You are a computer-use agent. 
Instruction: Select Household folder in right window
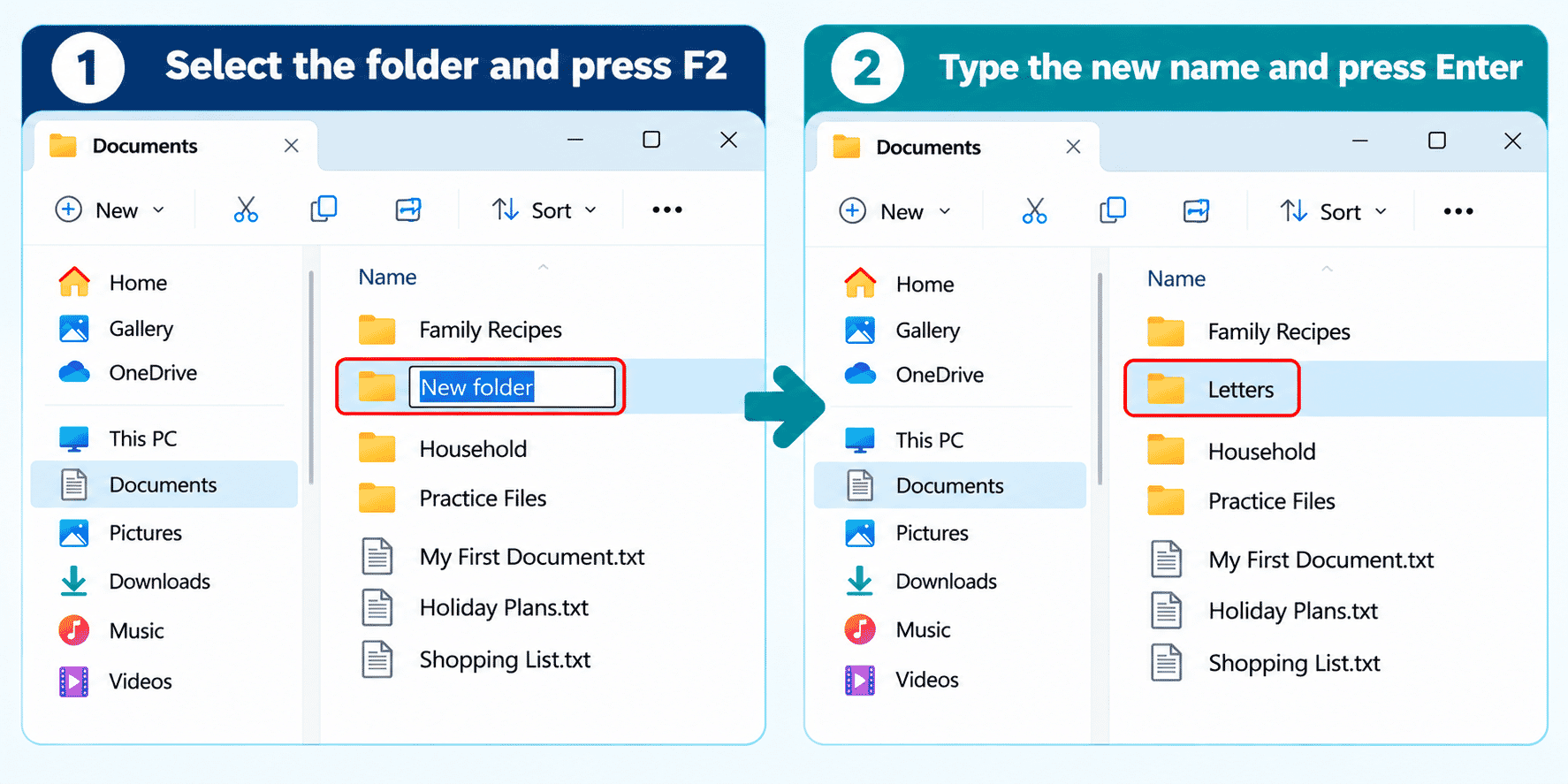coord(1231,452)
